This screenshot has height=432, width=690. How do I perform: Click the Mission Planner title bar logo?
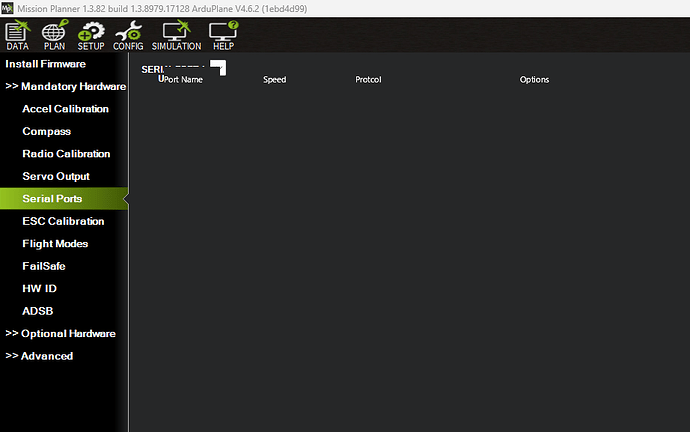coord(8,8)
